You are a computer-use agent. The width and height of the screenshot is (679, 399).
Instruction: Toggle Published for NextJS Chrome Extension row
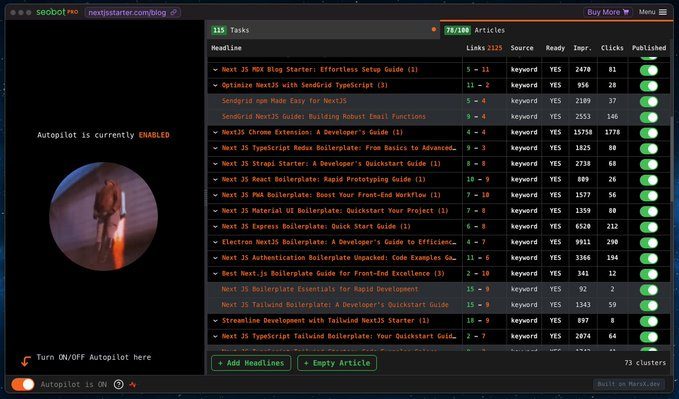(x=649, y=133)
